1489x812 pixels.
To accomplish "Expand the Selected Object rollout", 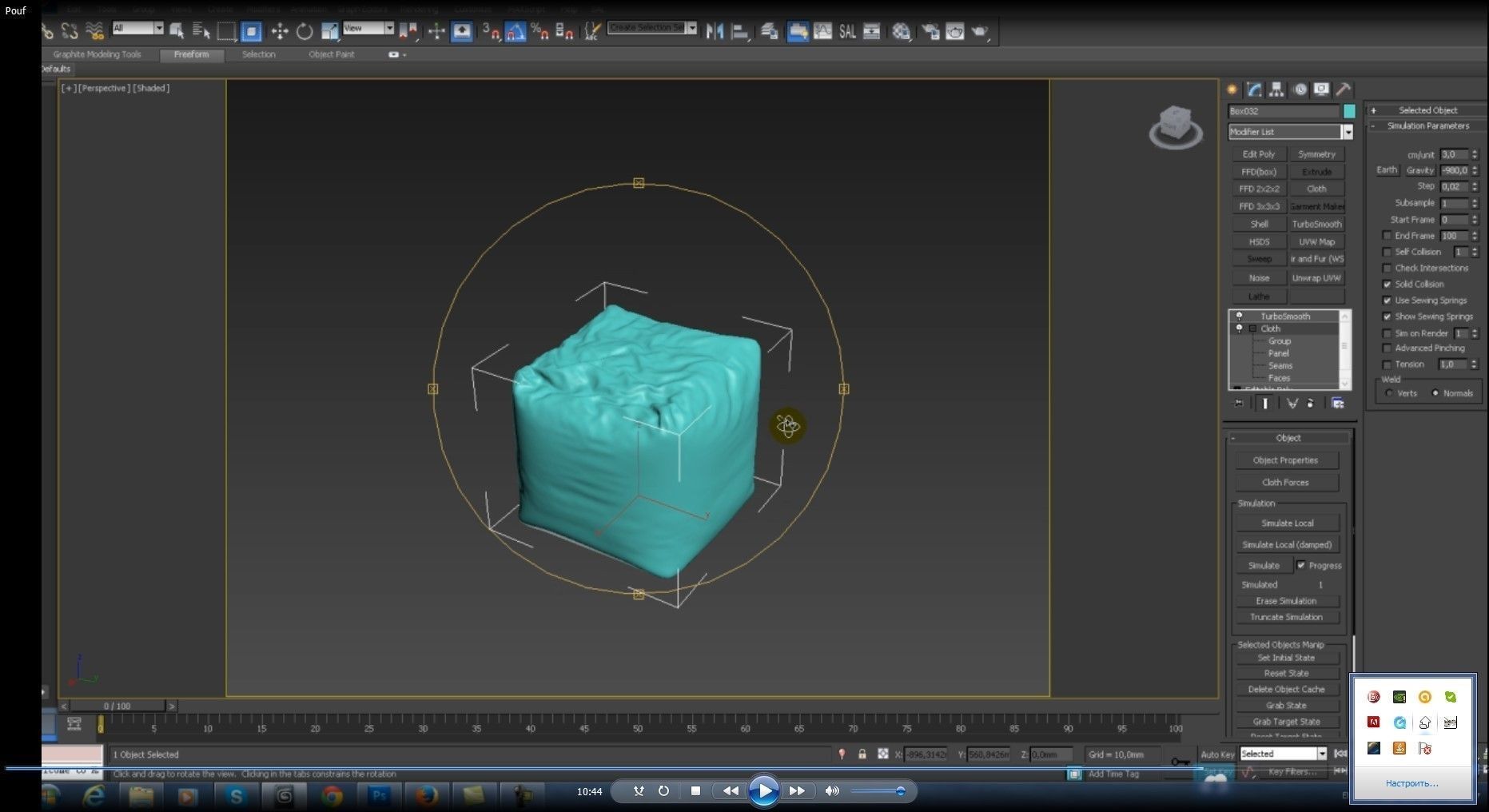I will [1427, 110].
